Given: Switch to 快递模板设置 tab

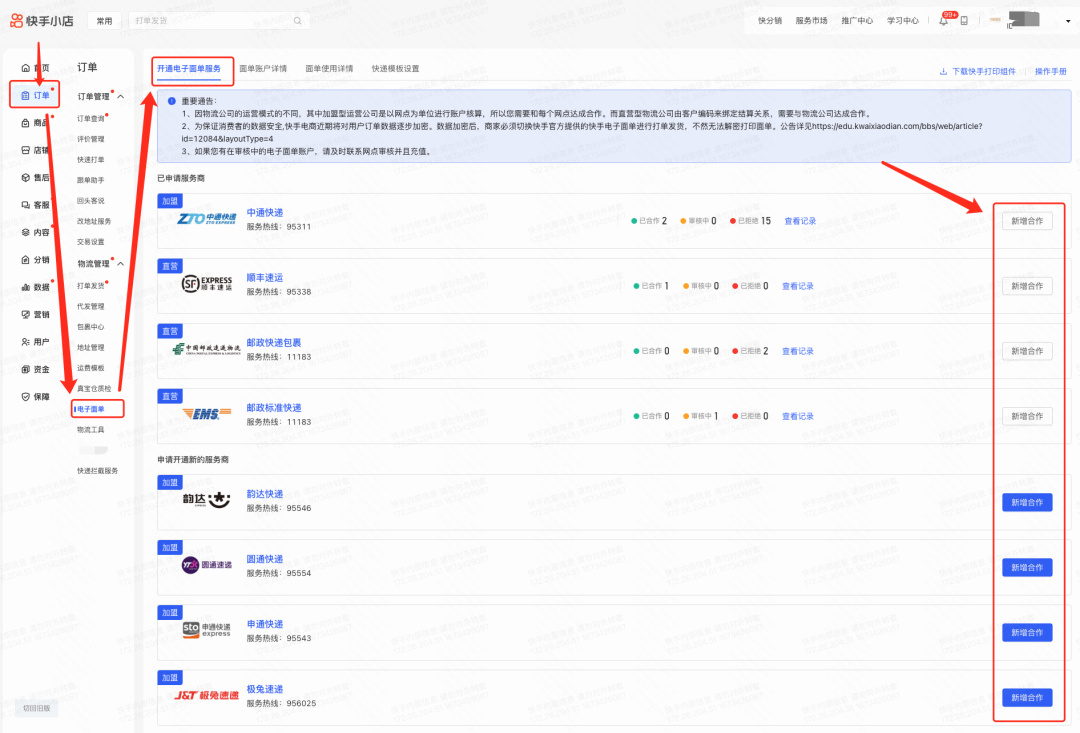Looking at the screenshot, I should [x=395, y=69].
